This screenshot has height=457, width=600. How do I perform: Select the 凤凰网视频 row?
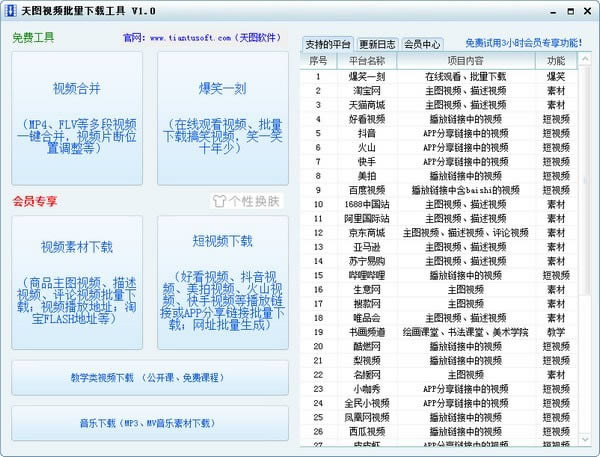(439, 417)
